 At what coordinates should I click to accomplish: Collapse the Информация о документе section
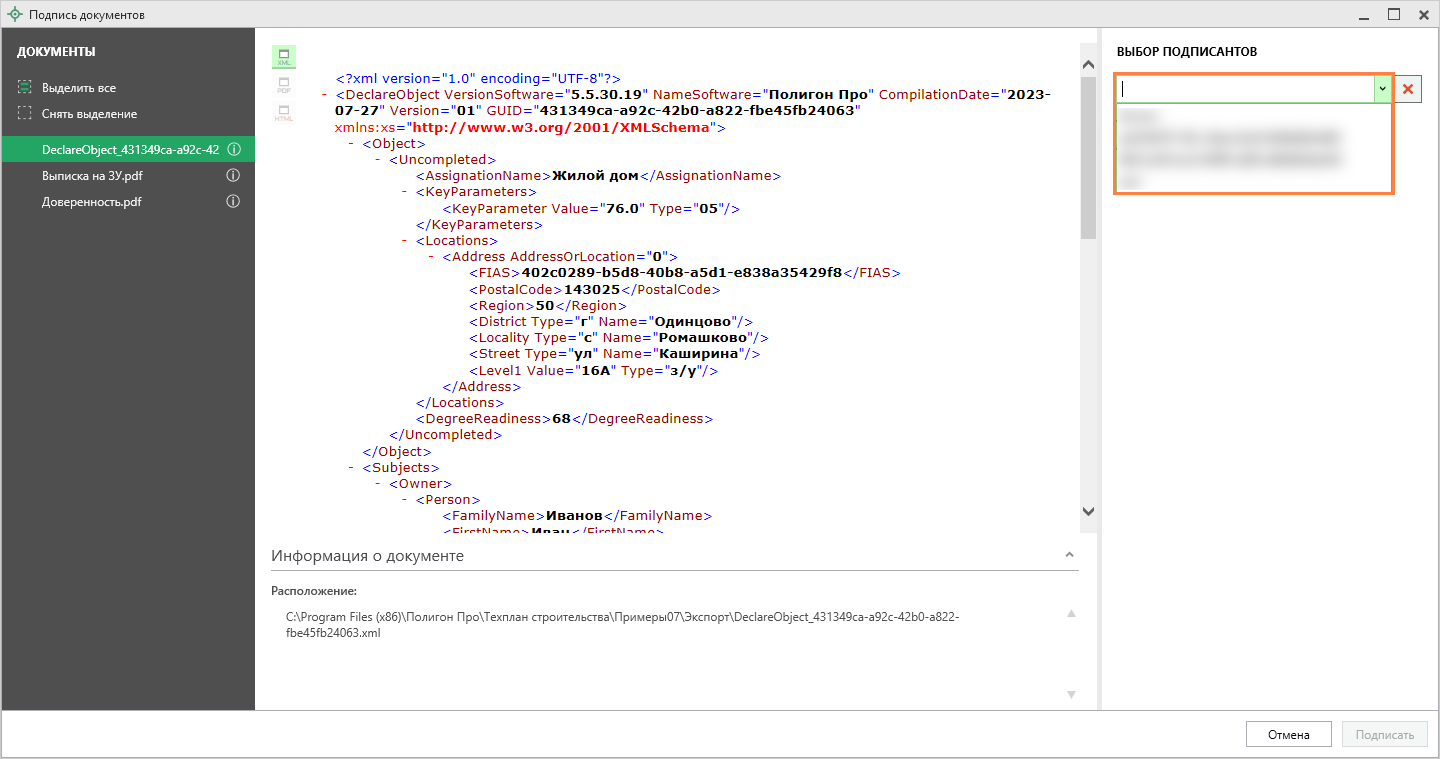[x=1069, y=555]
